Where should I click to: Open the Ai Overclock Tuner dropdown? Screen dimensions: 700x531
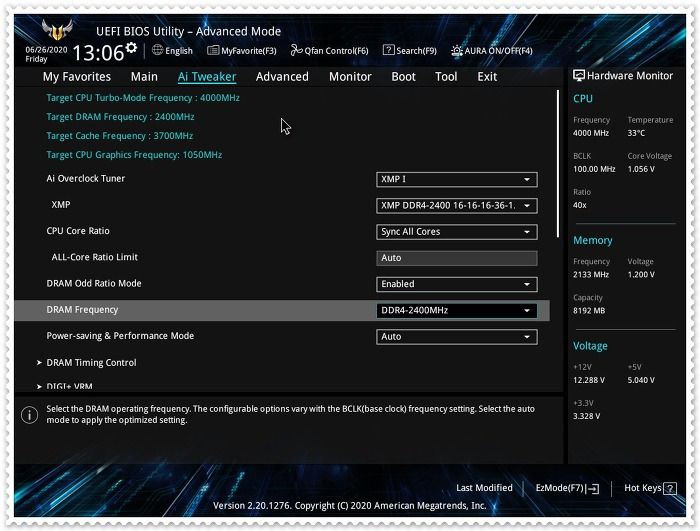tap(457, 180)
